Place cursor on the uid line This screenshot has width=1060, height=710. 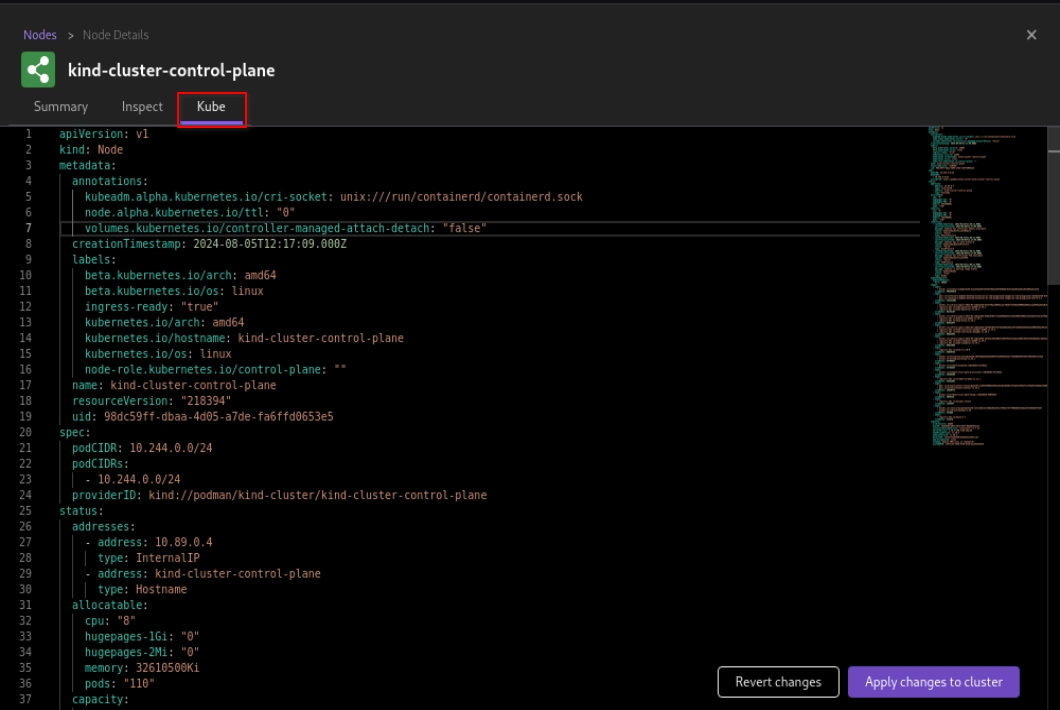pyautogui.click(x=200, y=417)
